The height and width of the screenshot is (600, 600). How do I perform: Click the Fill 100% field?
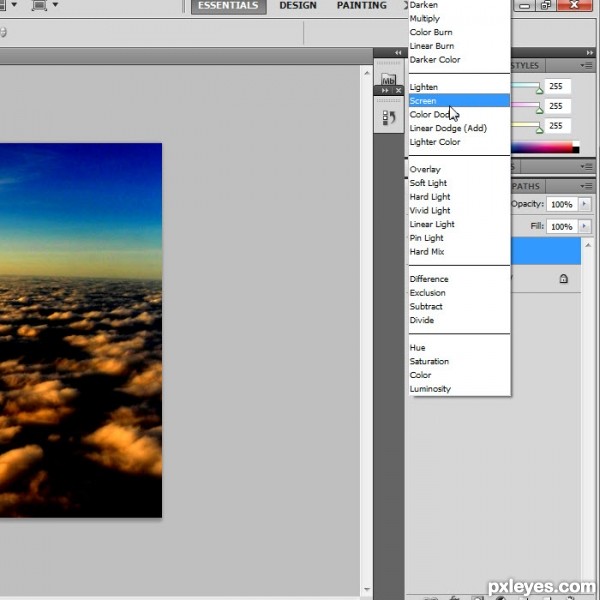tap(562, 226)
